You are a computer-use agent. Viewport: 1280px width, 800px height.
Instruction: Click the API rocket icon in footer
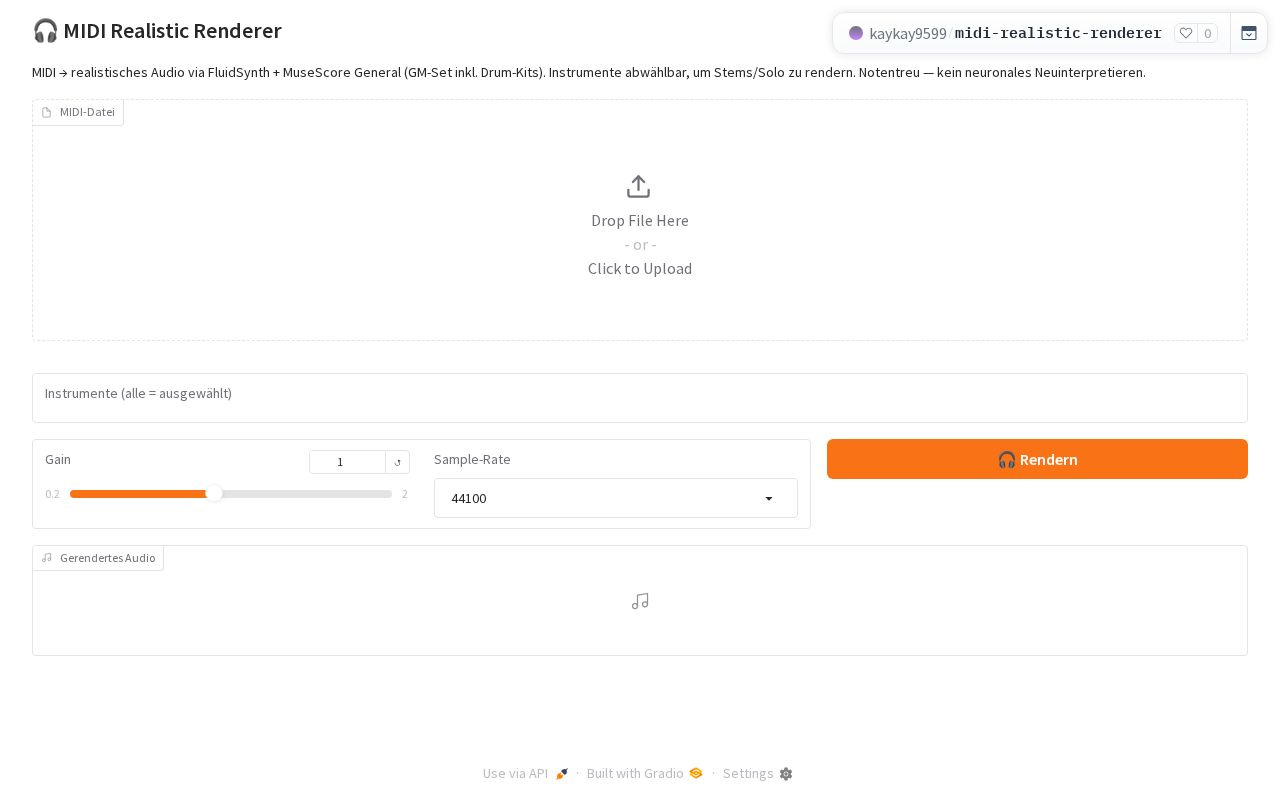click(562, 774)
